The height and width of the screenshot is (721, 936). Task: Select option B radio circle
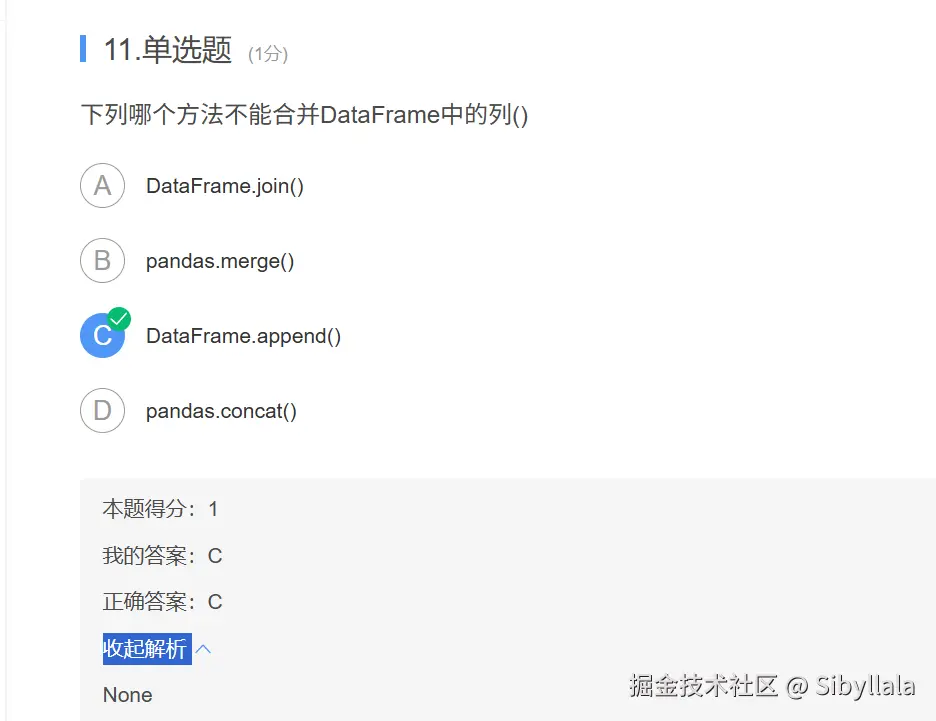coord(102,261)
